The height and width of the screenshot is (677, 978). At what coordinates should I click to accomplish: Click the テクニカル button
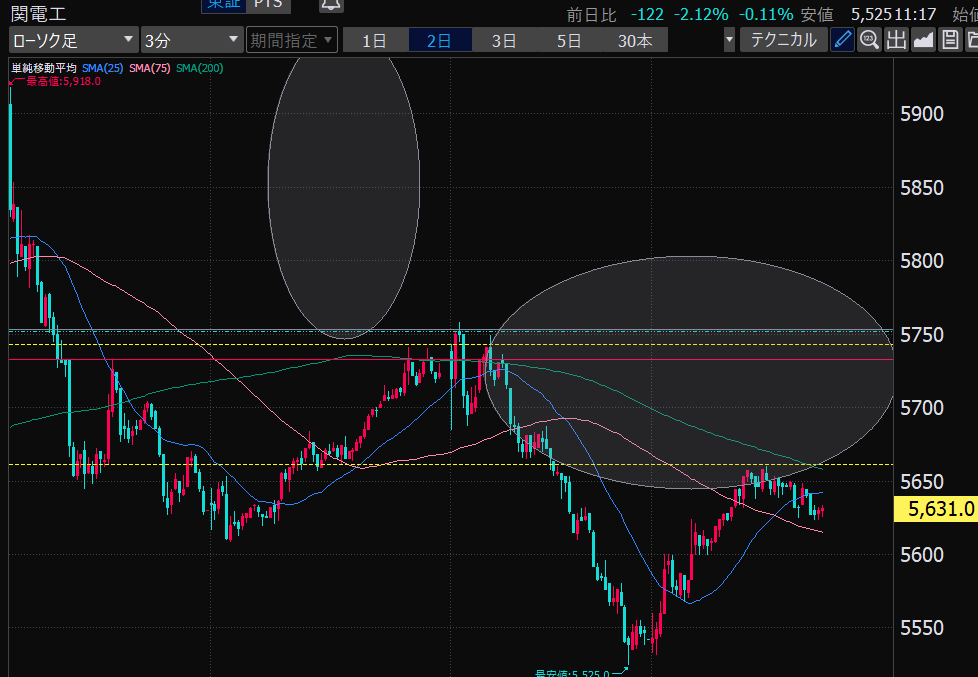point(783,40)
